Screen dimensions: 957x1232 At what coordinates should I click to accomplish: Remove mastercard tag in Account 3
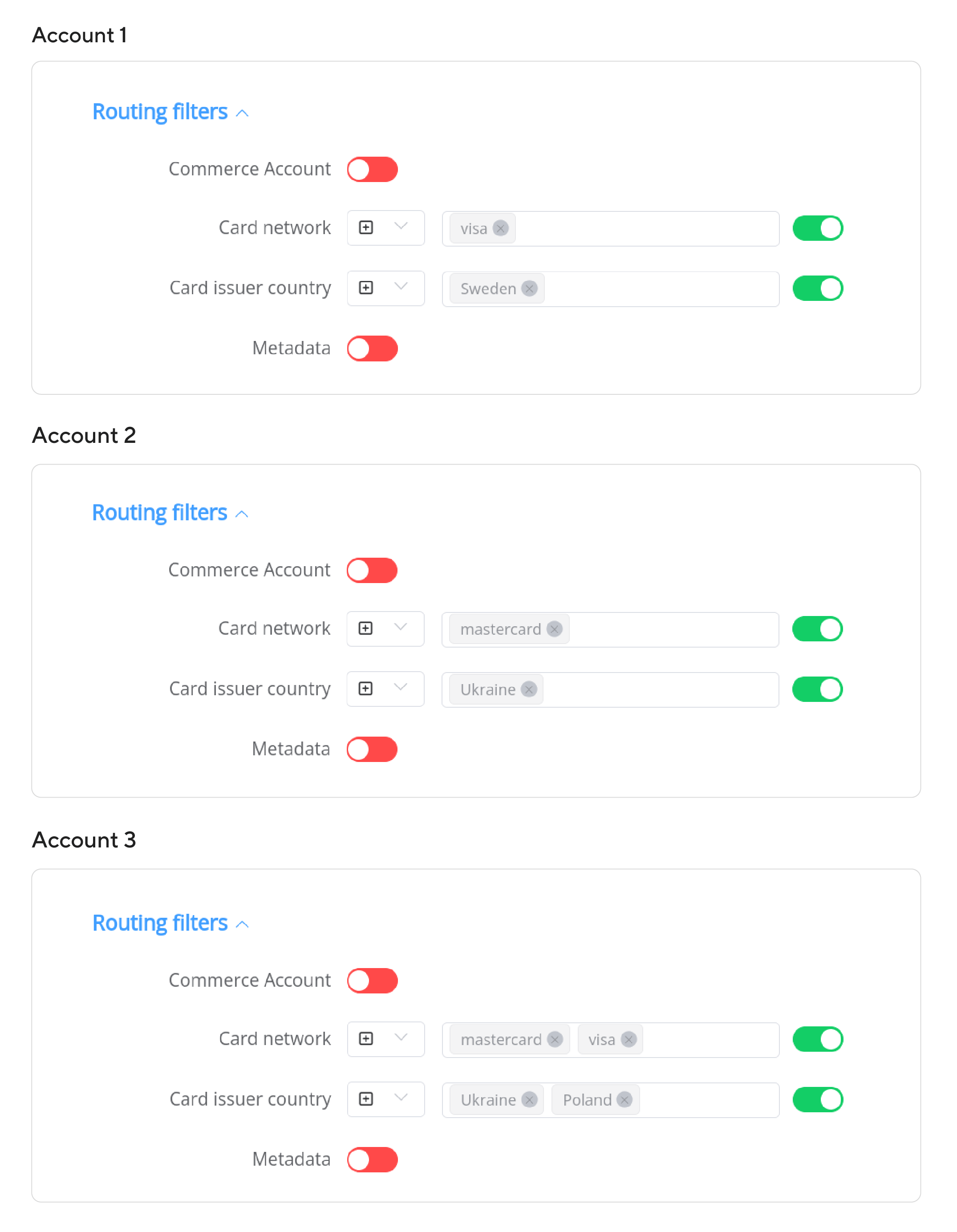pyautogui.click(x=555, y=1040)
